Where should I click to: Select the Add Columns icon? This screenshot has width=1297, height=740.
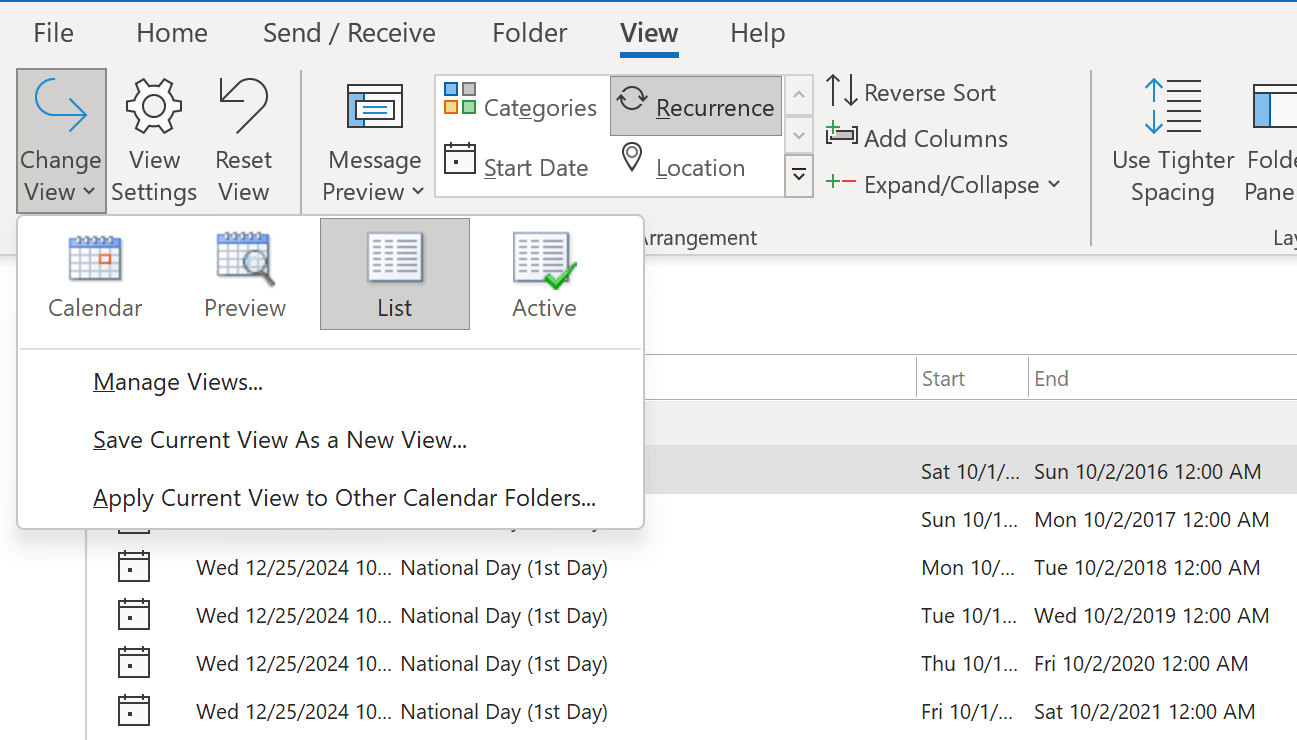[841, 138]
